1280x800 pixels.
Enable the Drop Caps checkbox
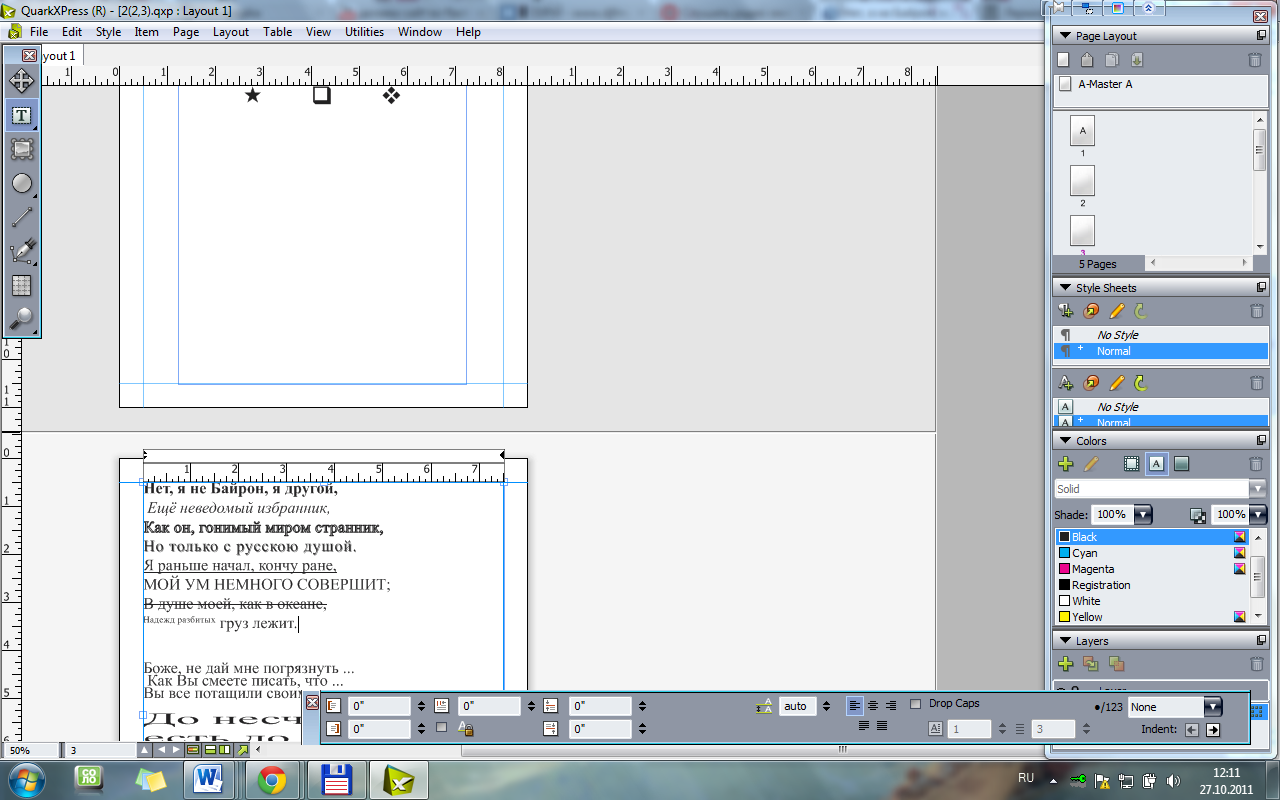(x=915, y=704)
